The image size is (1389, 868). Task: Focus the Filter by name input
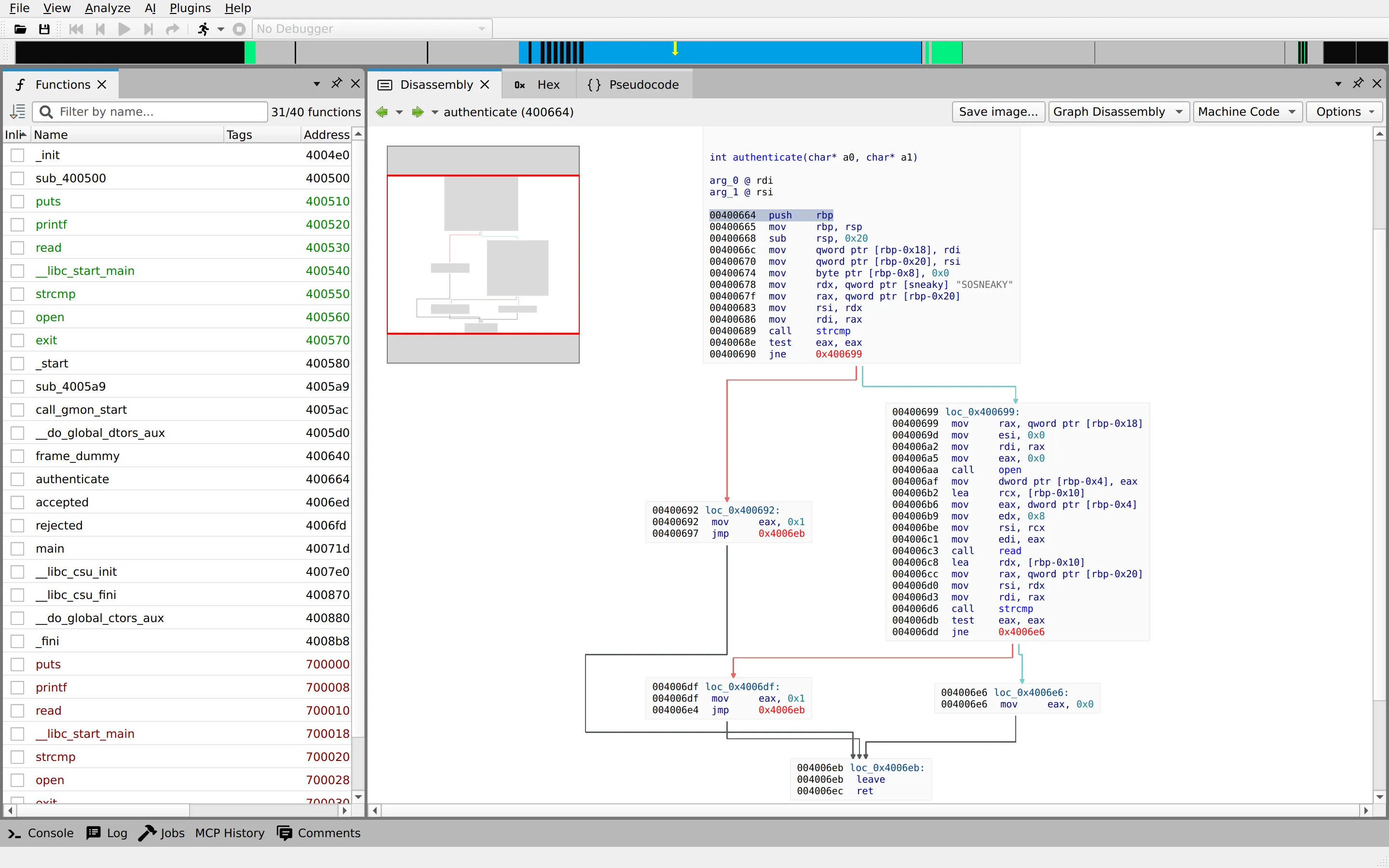pyautogui.click(x=150, y=111)
